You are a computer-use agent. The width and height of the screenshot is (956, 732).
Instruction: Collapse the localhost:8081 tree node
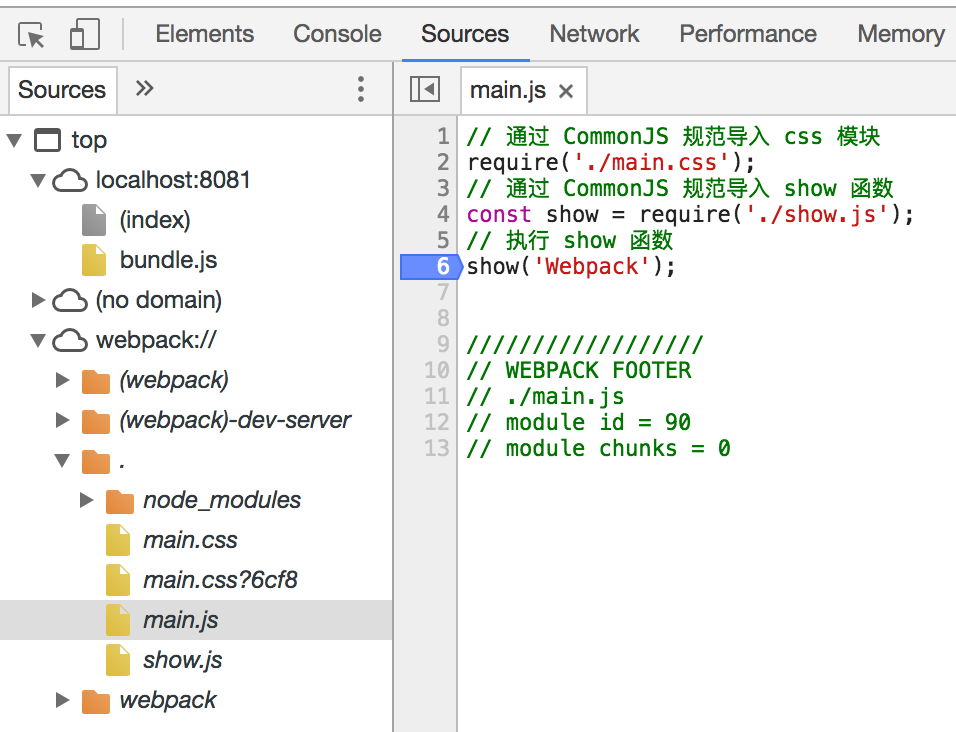click(38, 181)
